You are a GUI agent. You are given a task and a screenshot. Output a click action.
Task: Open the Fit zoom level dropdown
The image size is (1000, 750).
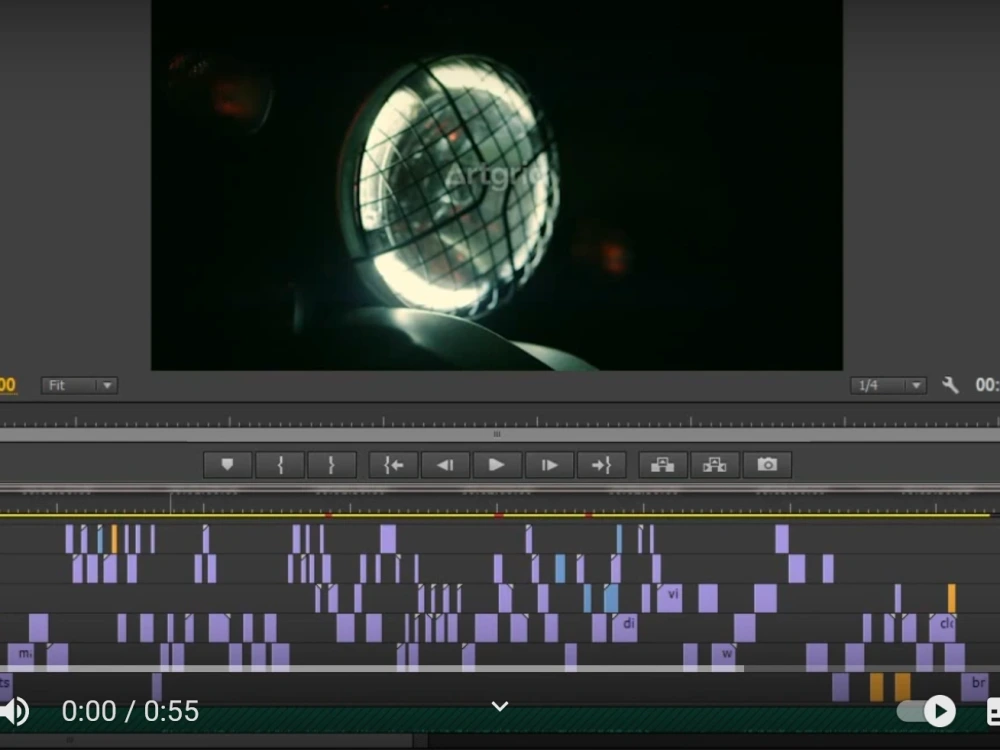pyautogui.click(x=79, y=385)
